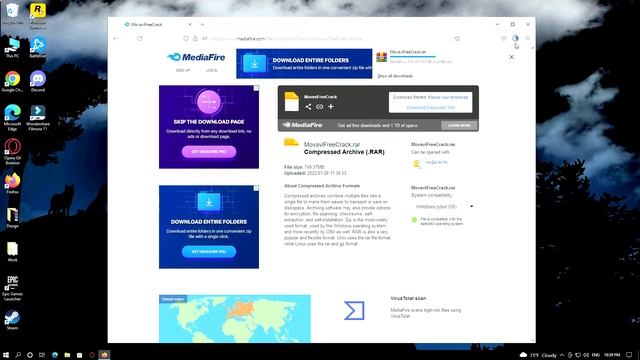Open Steam desktop shortcut
The height and width of the screenshot is (360, 640).
click(12, 320)
